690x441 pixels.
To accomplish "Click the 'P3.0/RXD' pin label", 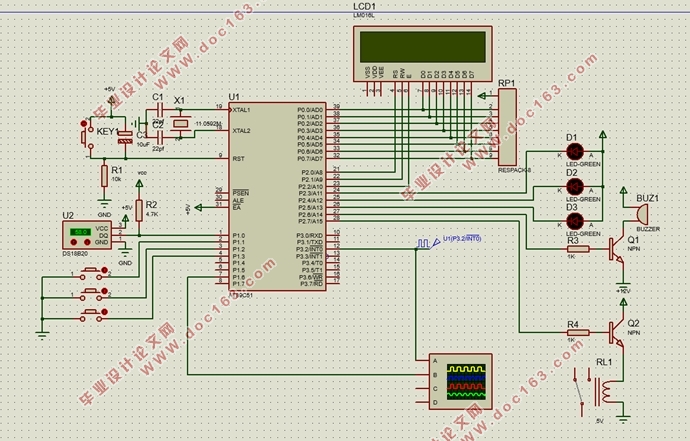I will (309, 235).
